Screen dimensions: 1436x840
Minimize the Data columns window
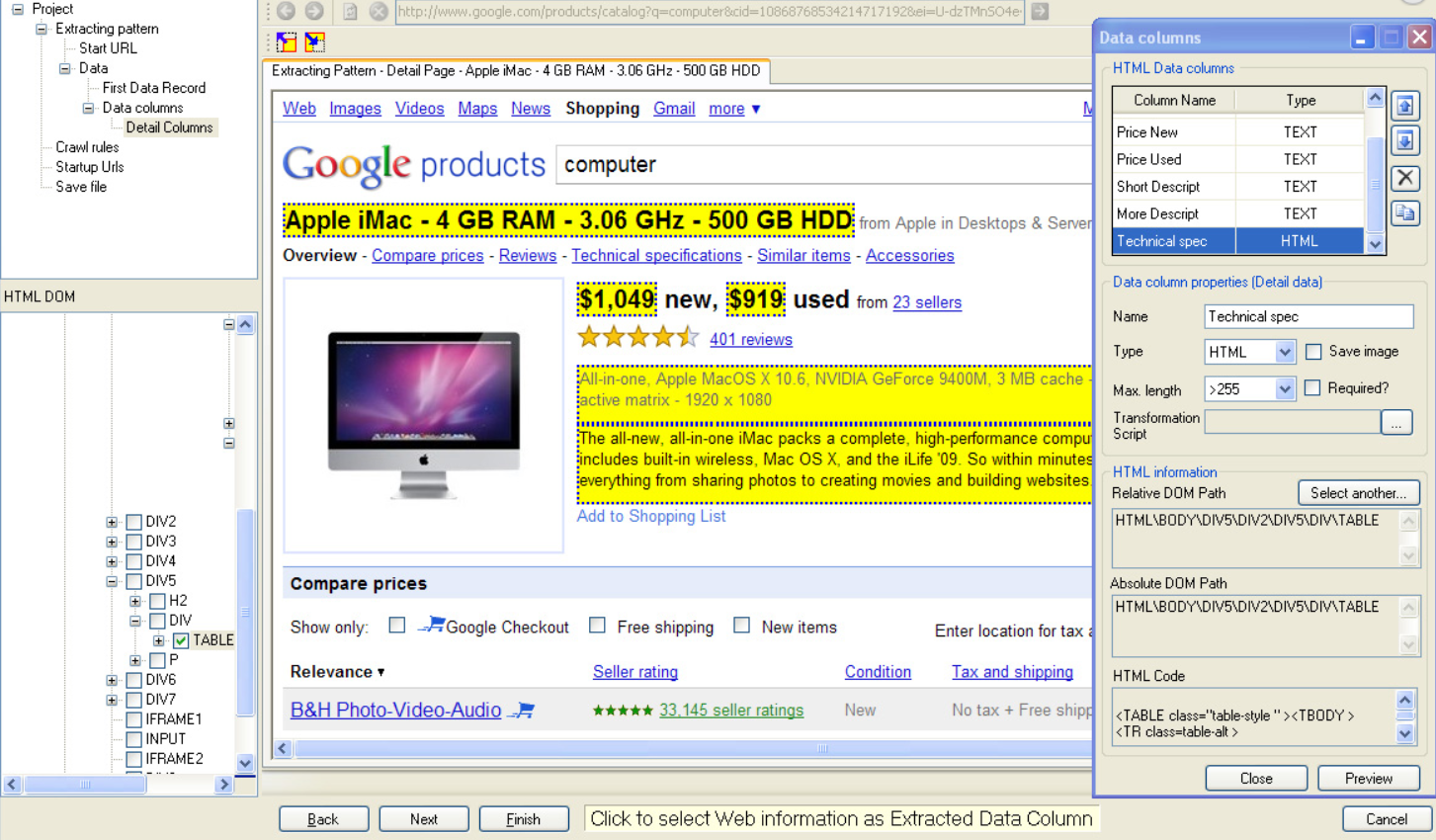[x=1361, y=38]
